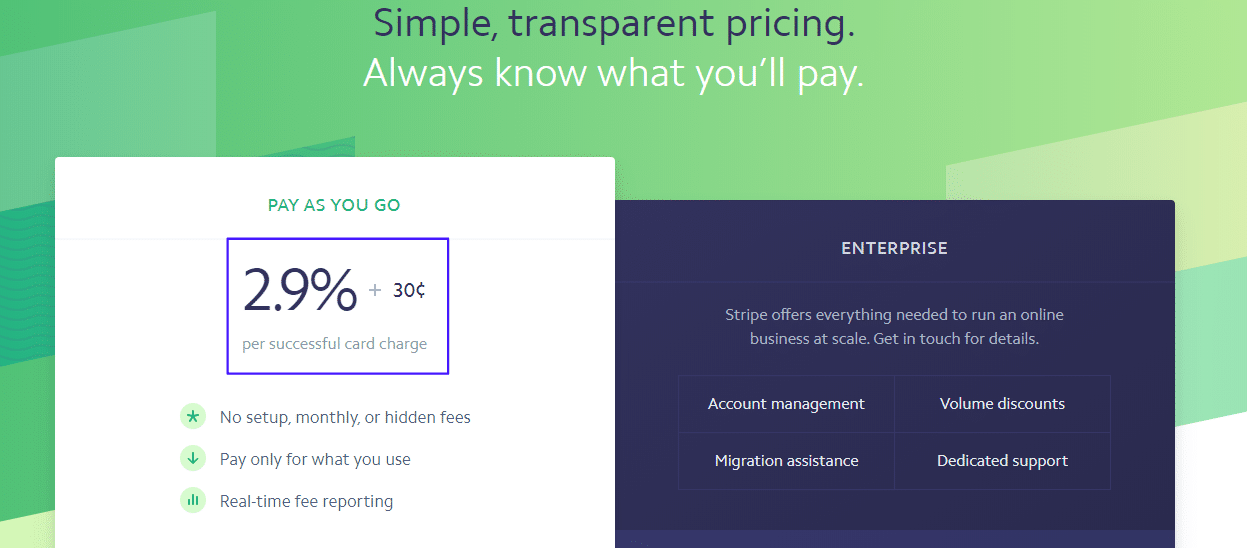This screenshot has width=1247, height=548.
Task: Click the "Pay only for what you use" text
Action: pos(315,459)
